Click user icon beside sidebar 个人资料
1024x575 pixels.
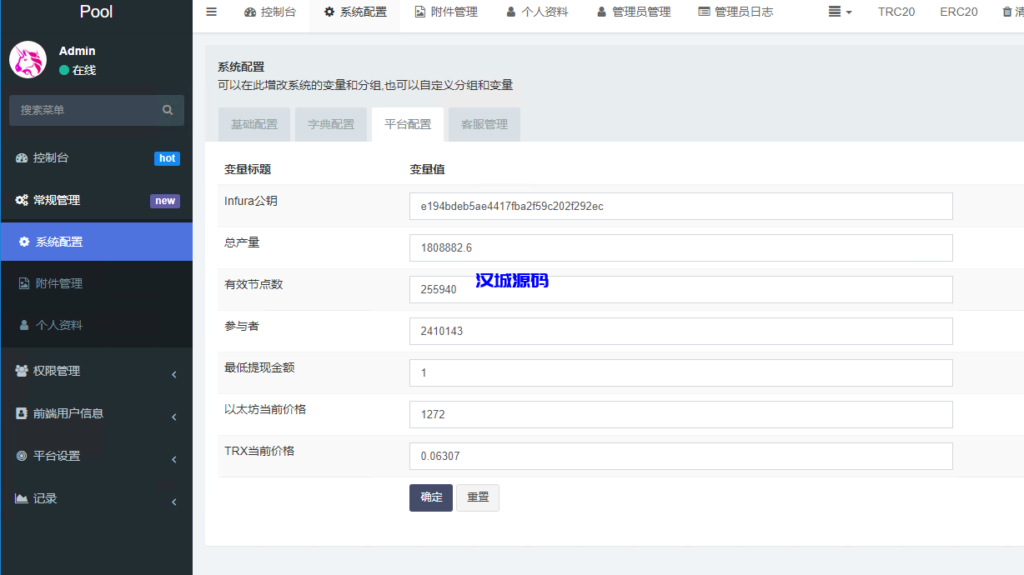click(24, 325)
